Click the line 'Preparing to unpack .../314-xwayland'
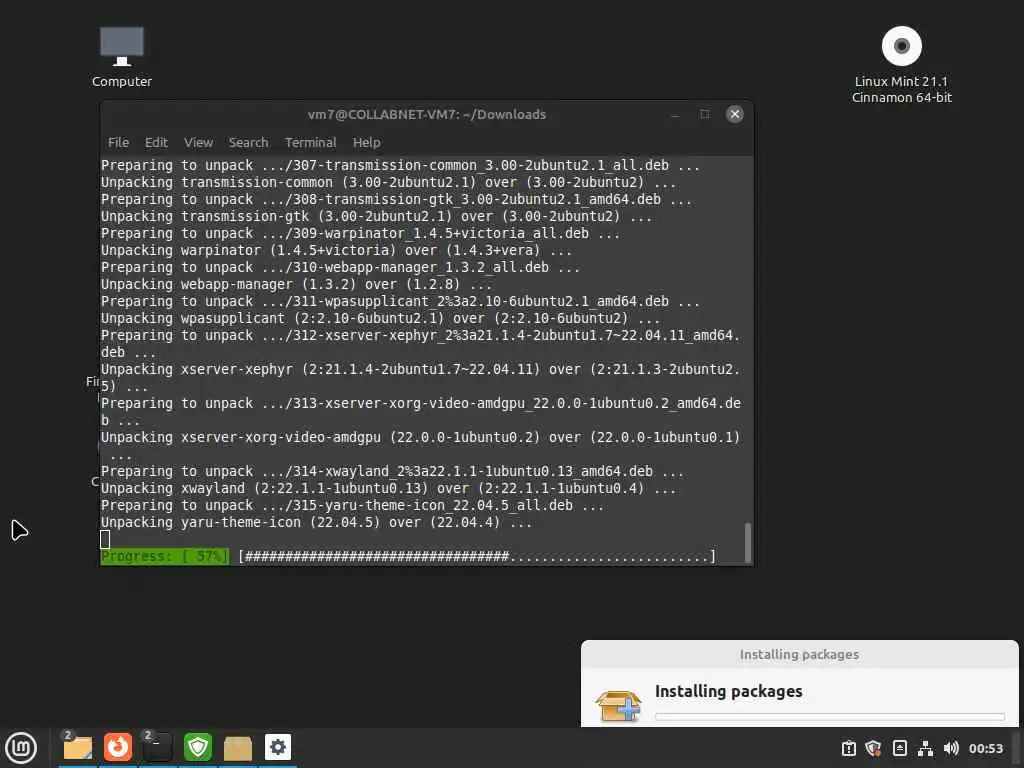 tap(392, 472)
